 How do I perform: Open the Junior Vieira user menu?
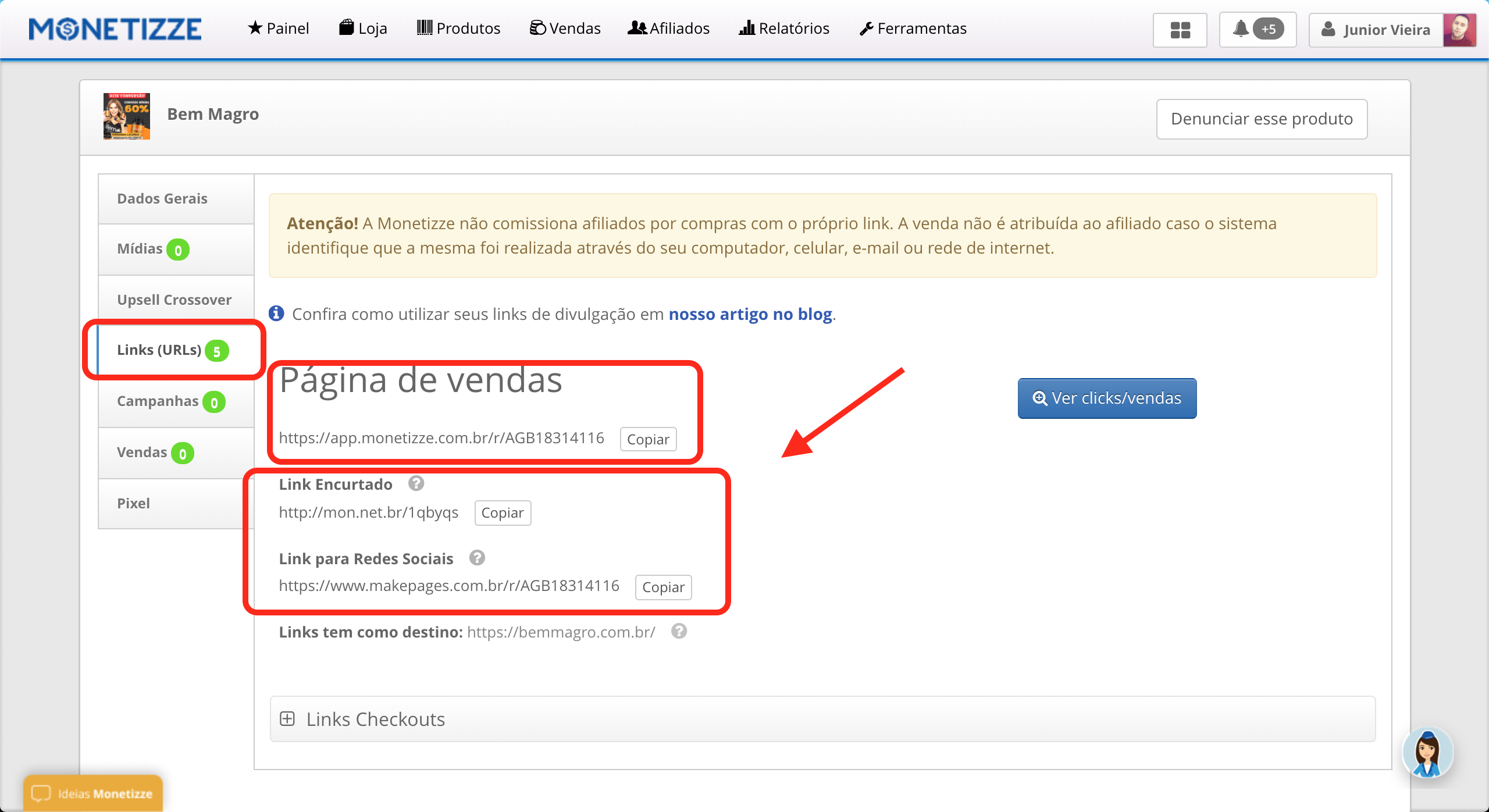(x=1376, y=30)
